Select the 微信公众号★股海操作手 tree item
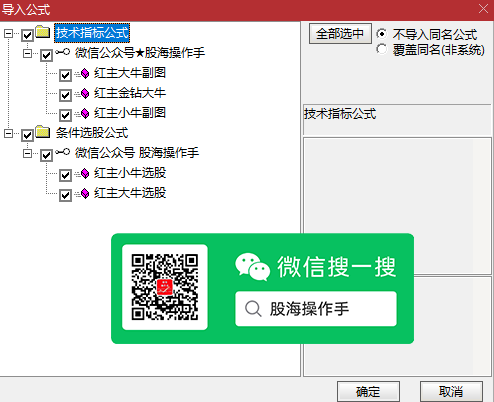Viewport: 494px width, 402px height. (140, 53)
